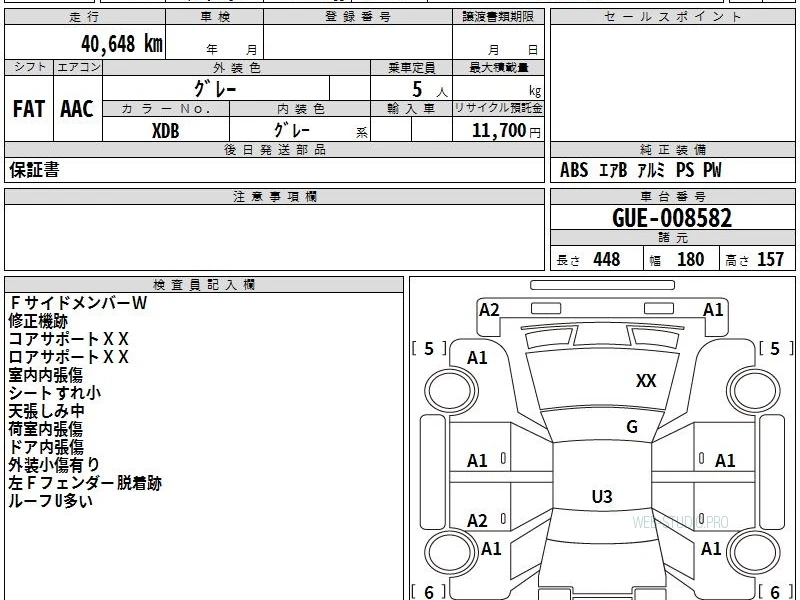Select PW in the equipment list
The image size is (800, 600).
pyautogui.click(x=712, y=170)
